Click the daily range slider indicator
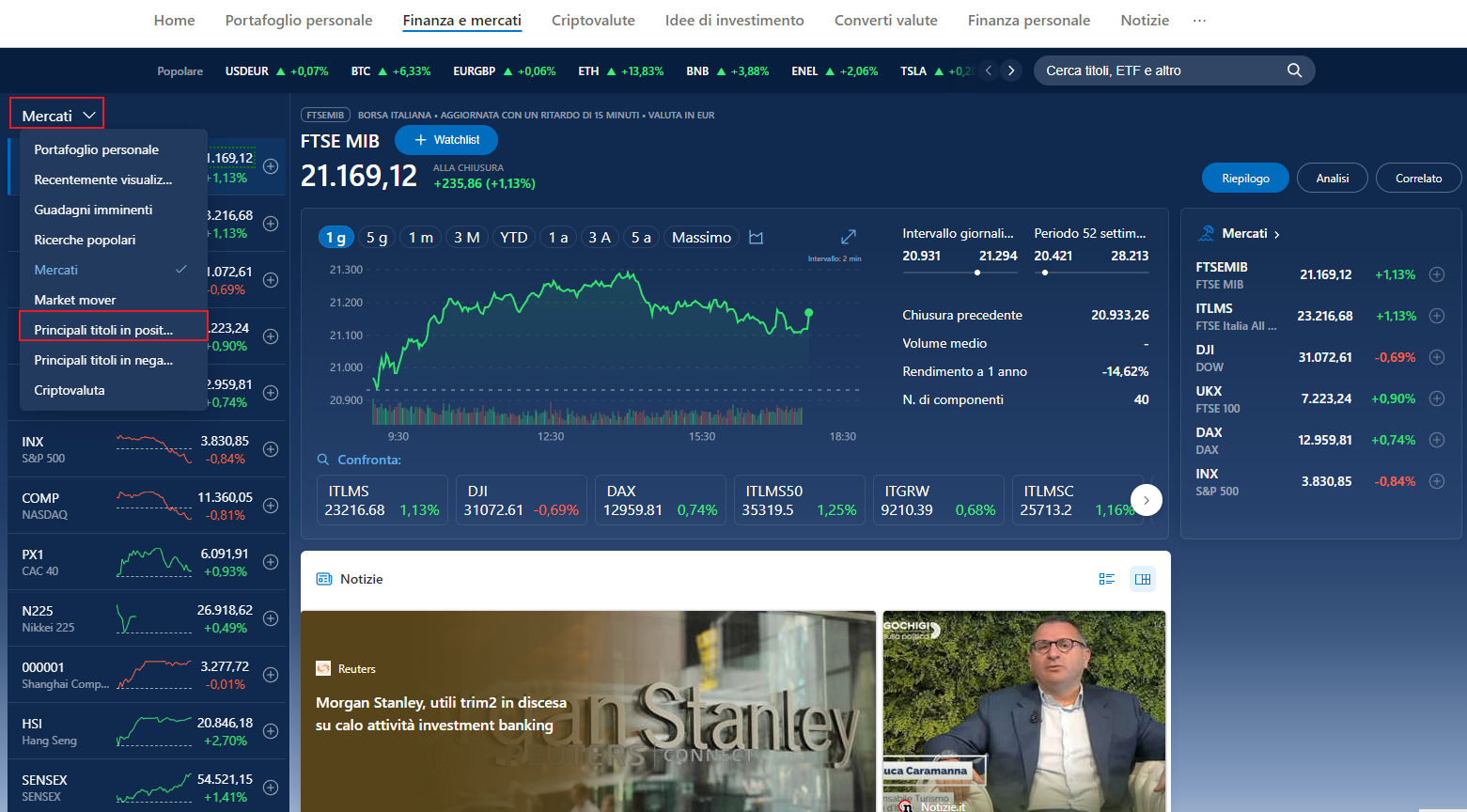The height and width of the screenshot is (812, 1467). [977, 273]
